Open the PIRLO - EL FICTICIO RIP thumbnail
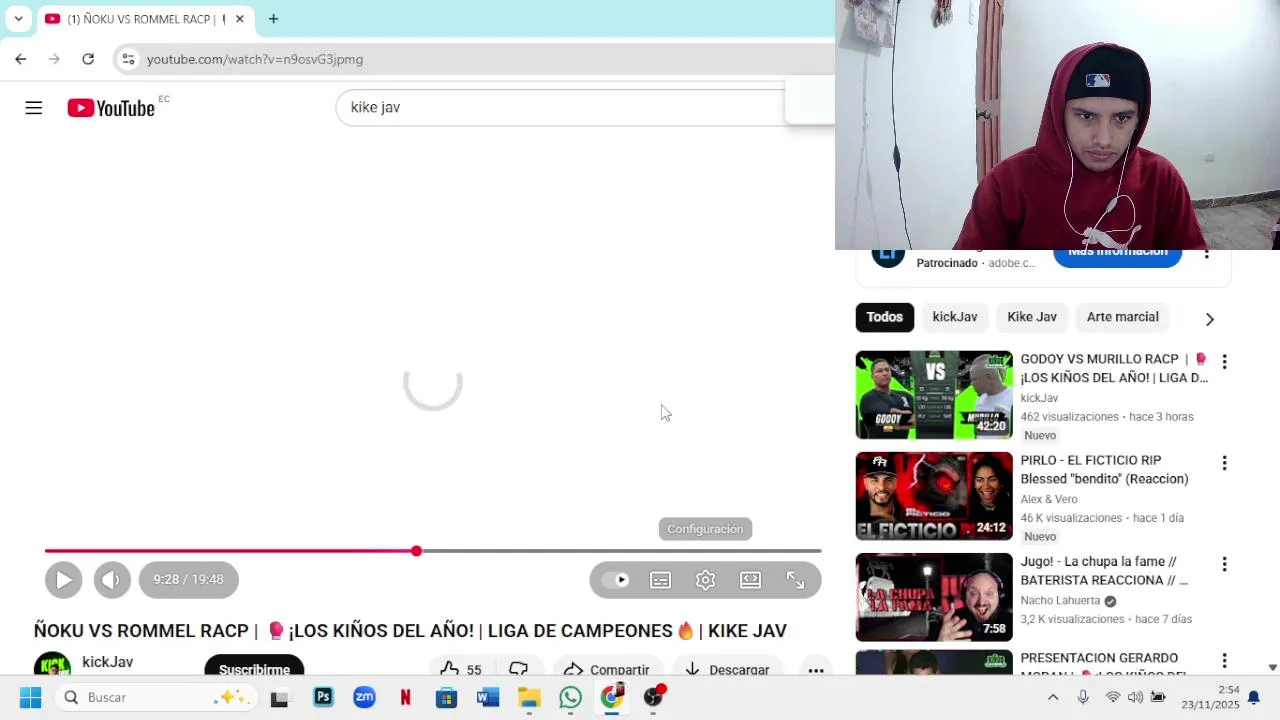 (934, 496)
